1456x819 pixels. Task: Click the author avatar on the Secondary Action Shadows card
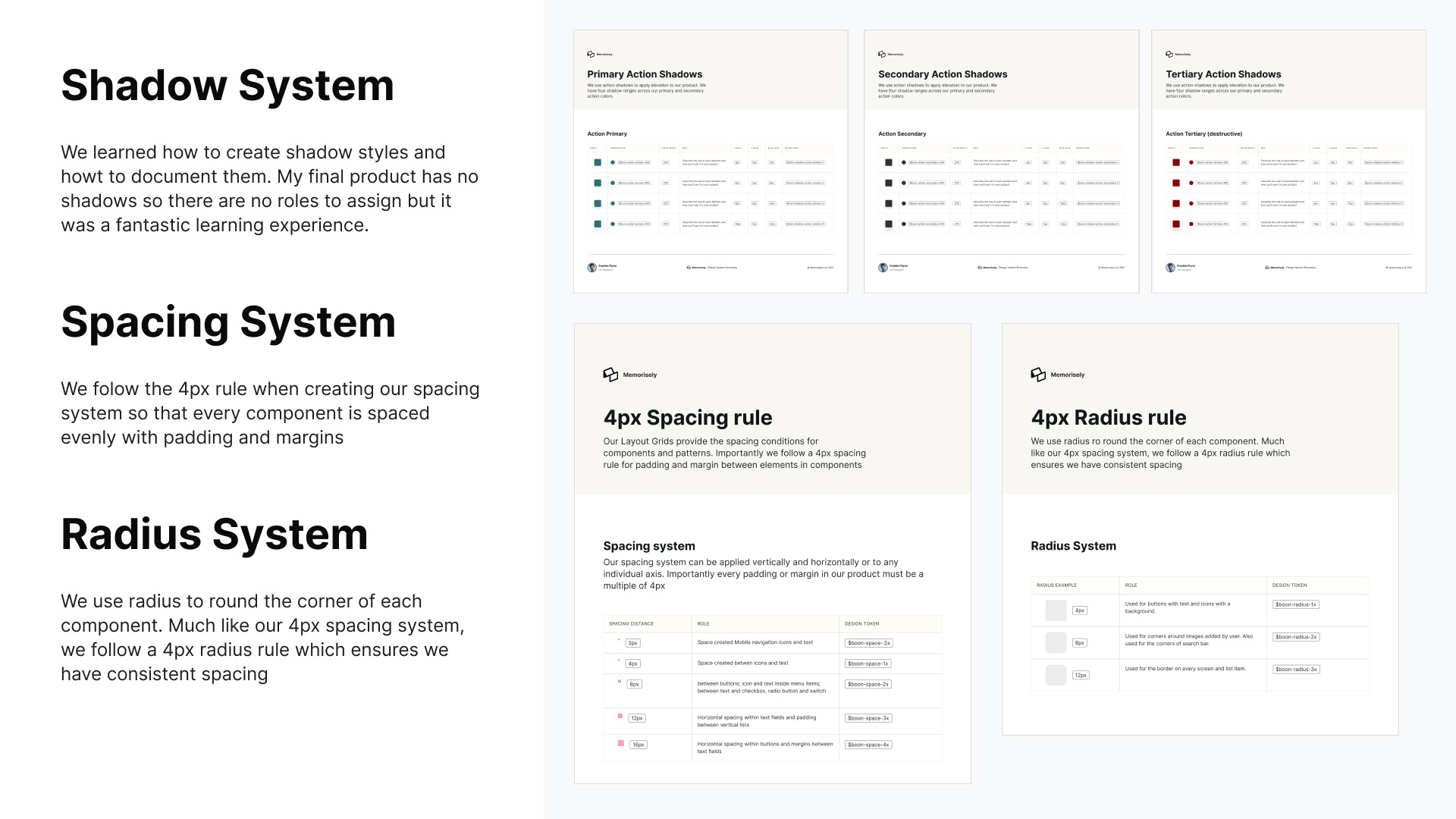coord(883,267)
